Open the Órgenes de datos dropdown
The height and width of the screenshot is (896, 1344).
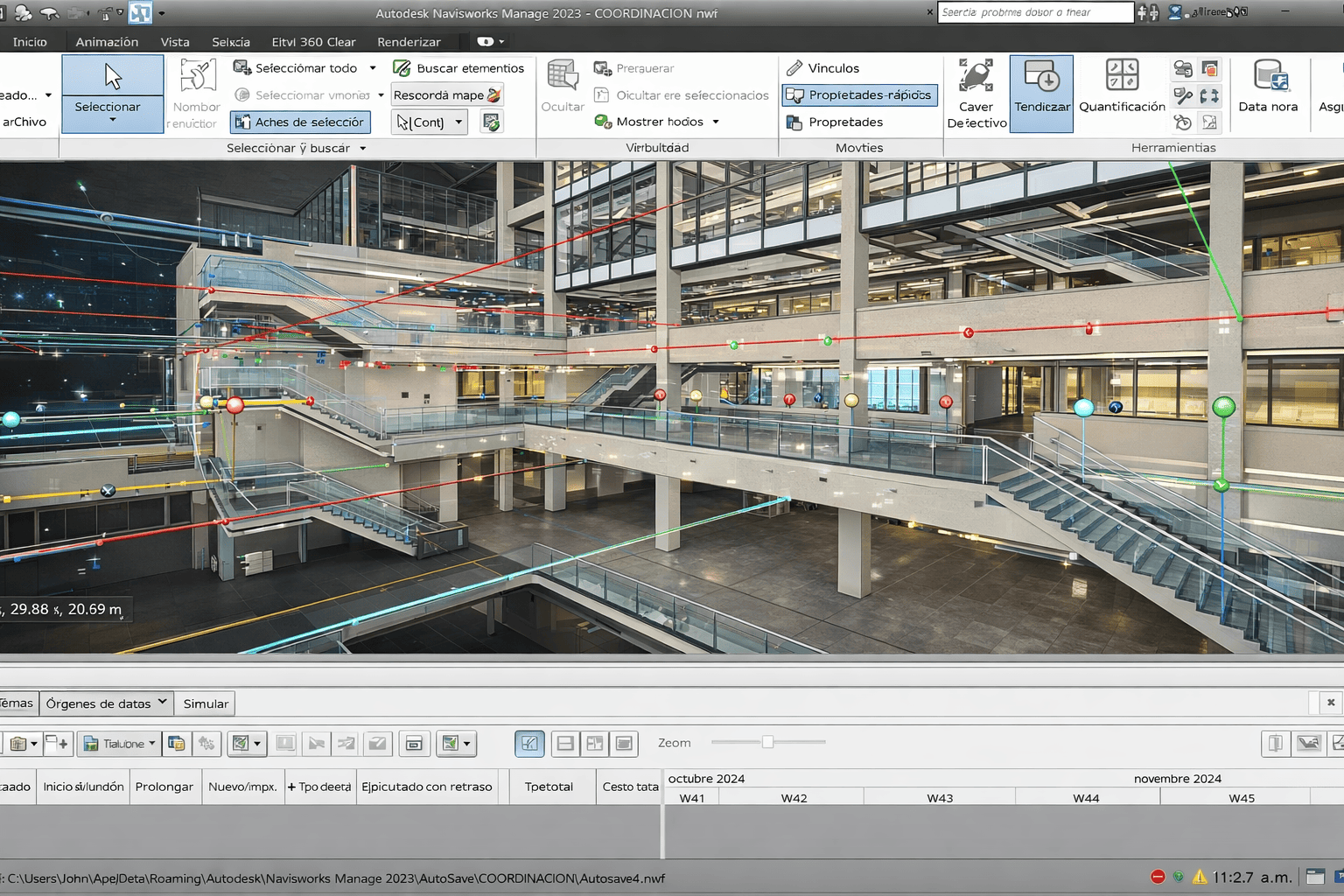tap(106, 703)
